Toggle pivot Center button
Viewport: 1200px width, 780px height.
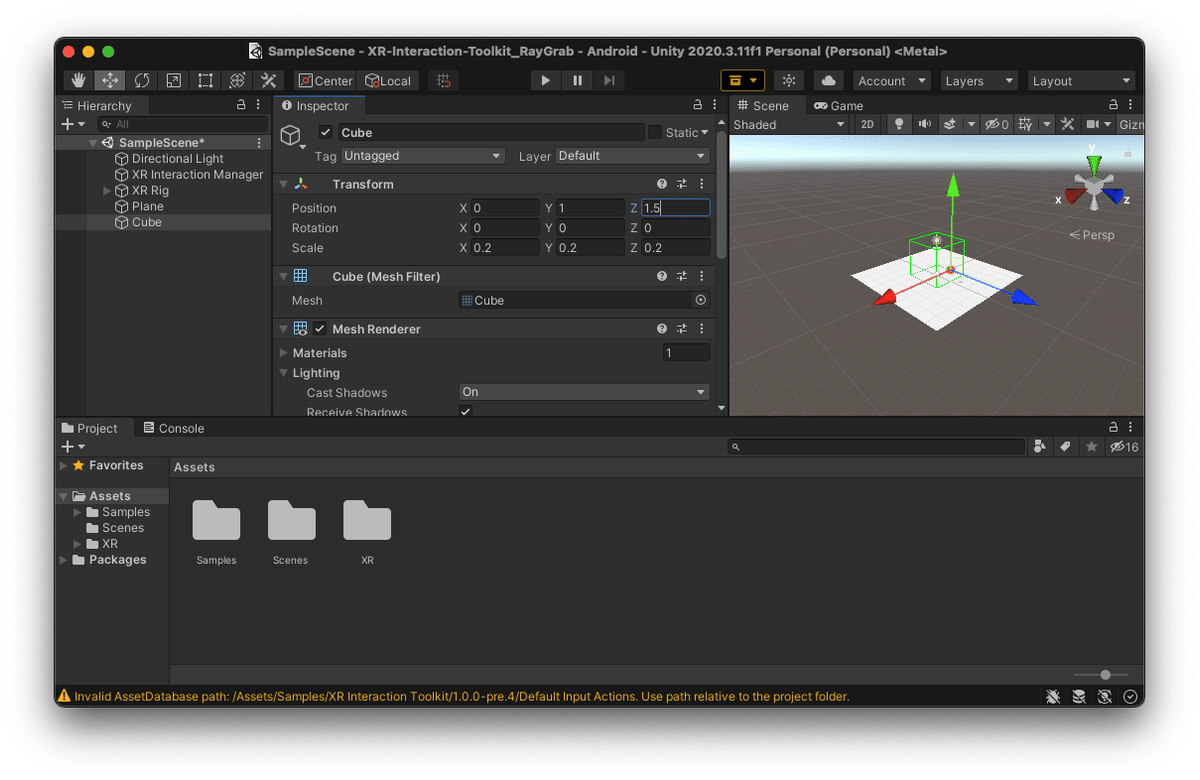tap(326, 81)
